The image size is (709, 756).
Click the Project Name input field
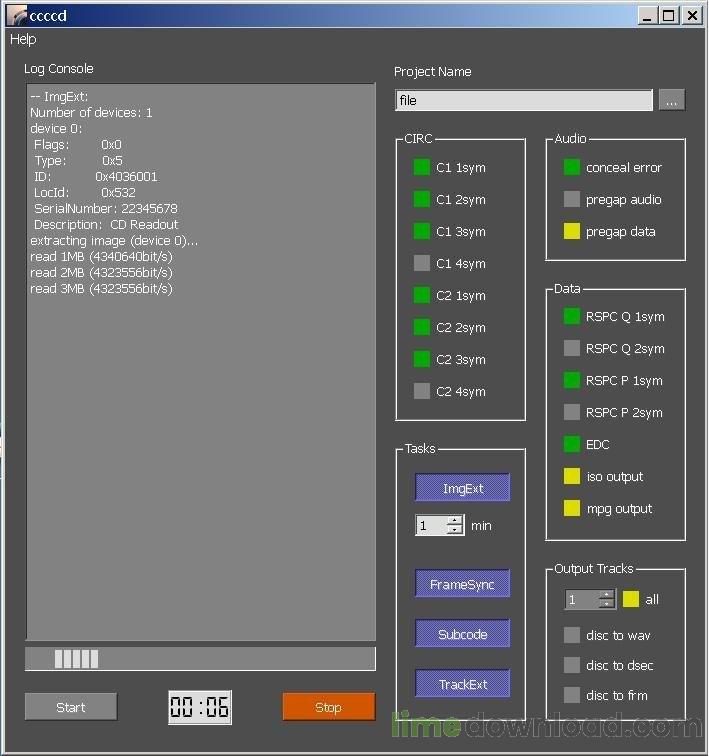click(x=524, y=100)
